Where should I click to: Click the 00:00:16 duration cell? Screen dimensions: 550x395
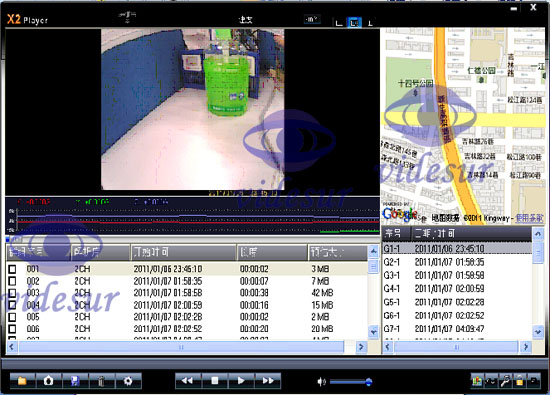(254, 305)
